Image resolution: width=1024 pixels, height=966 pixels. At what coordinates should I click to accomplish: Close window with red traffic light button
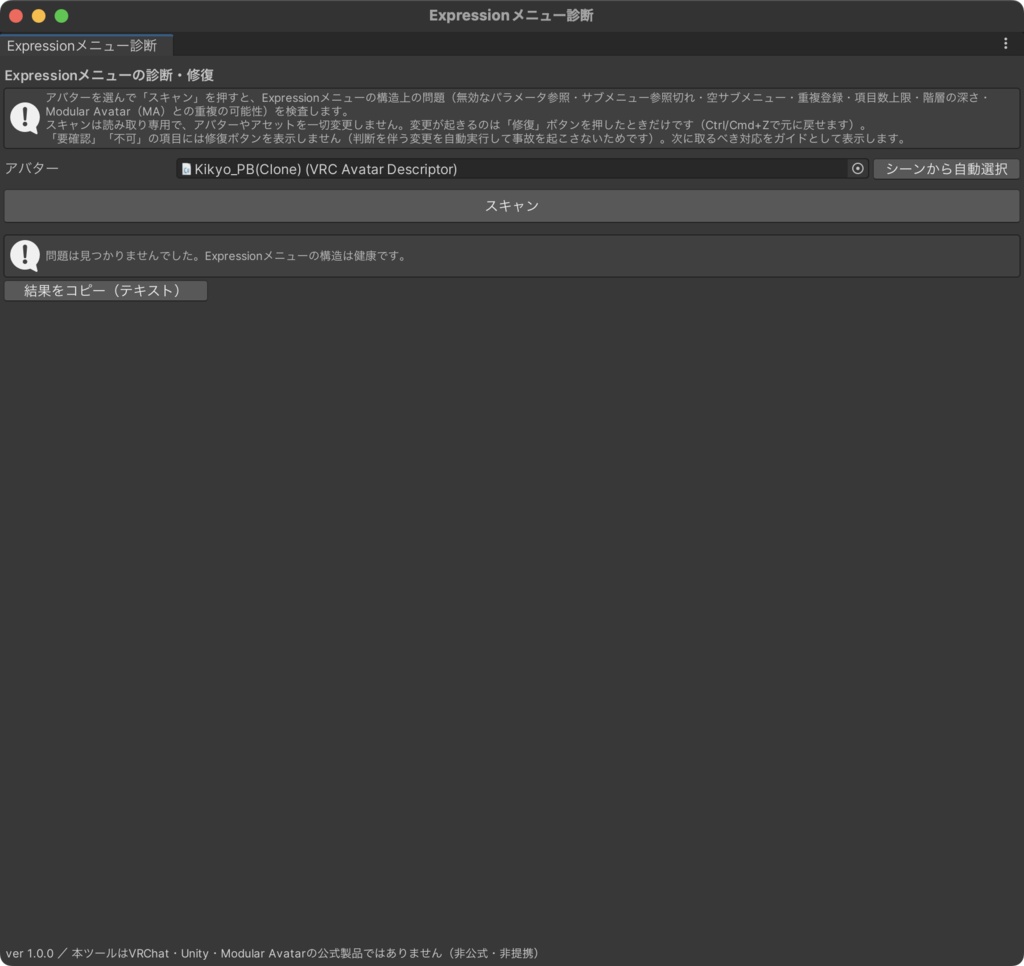(16, 16)
